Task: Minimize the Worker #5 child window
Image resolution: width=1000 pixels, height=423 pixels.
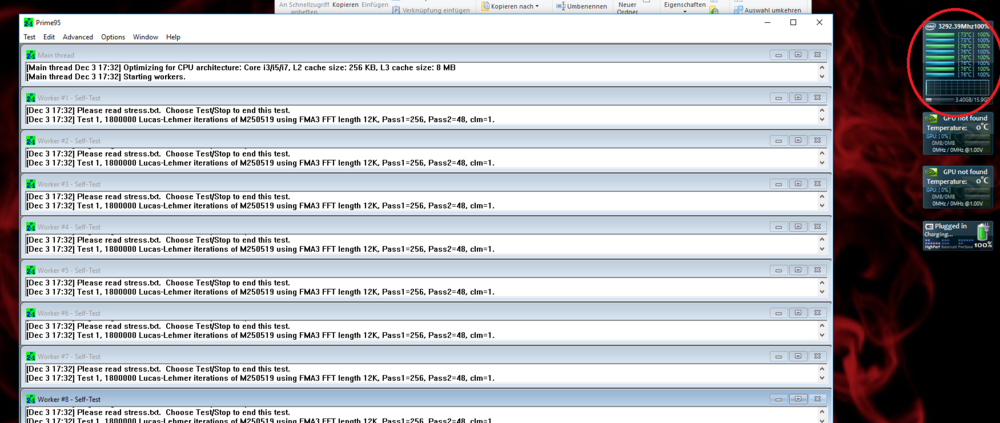Action: pyautogui.click(x=778, y=270)
